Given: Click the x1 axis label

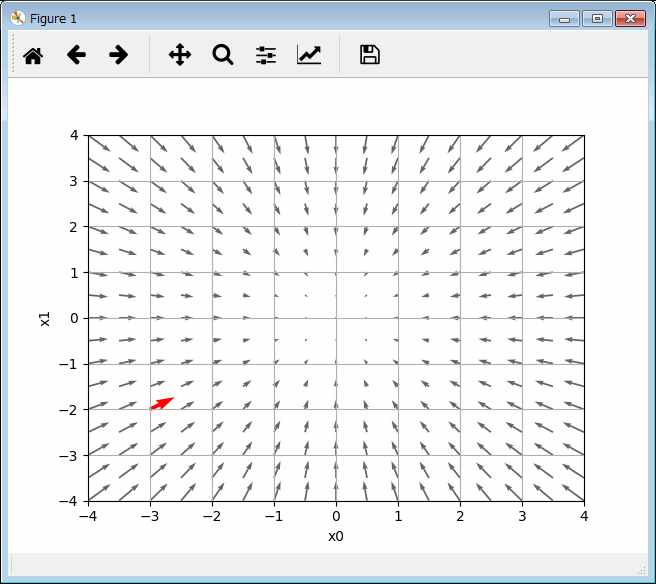Looking at the screenshot, I should coord(44,318).
